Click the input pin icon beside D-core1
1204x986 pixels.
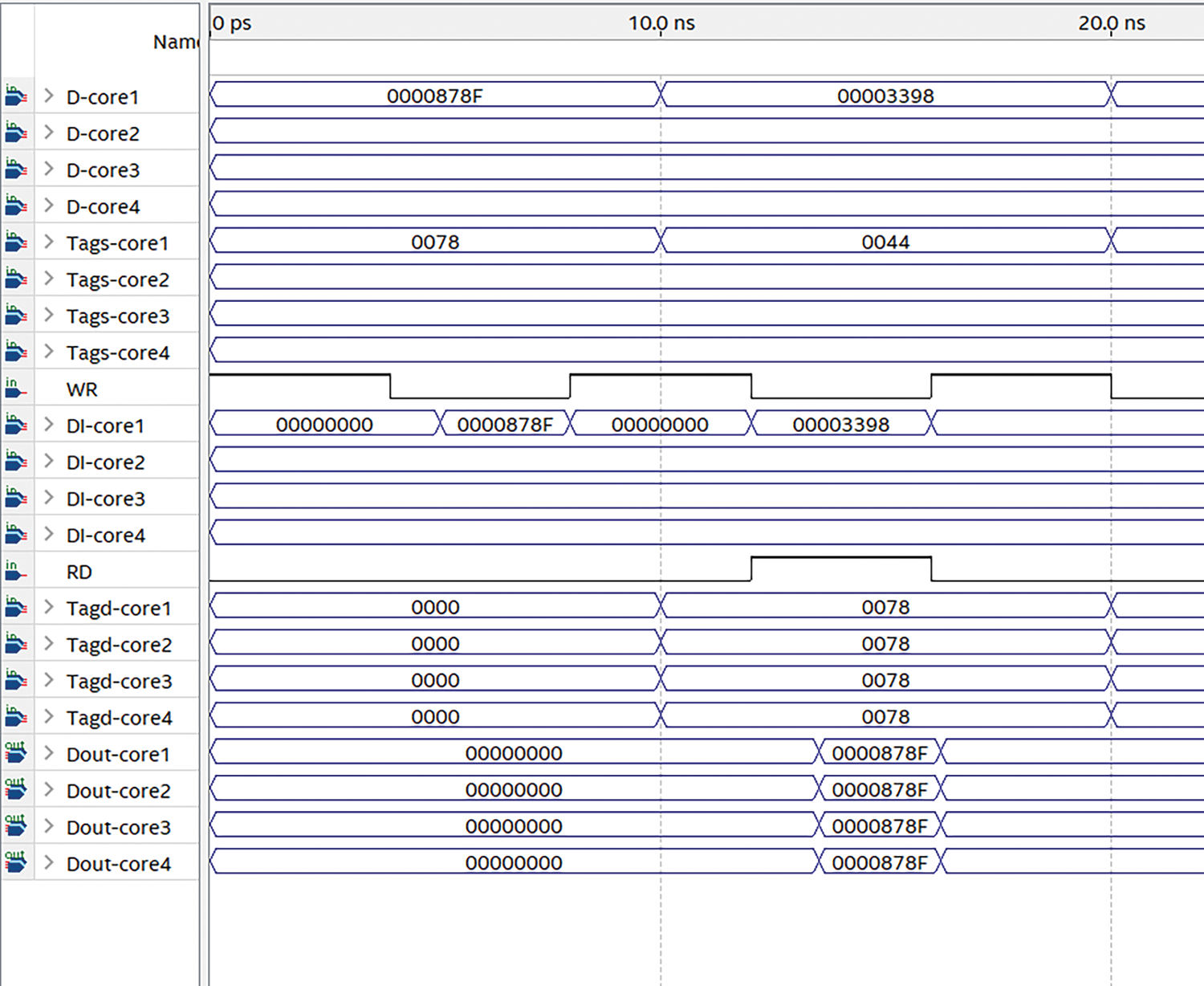point(16,96)
